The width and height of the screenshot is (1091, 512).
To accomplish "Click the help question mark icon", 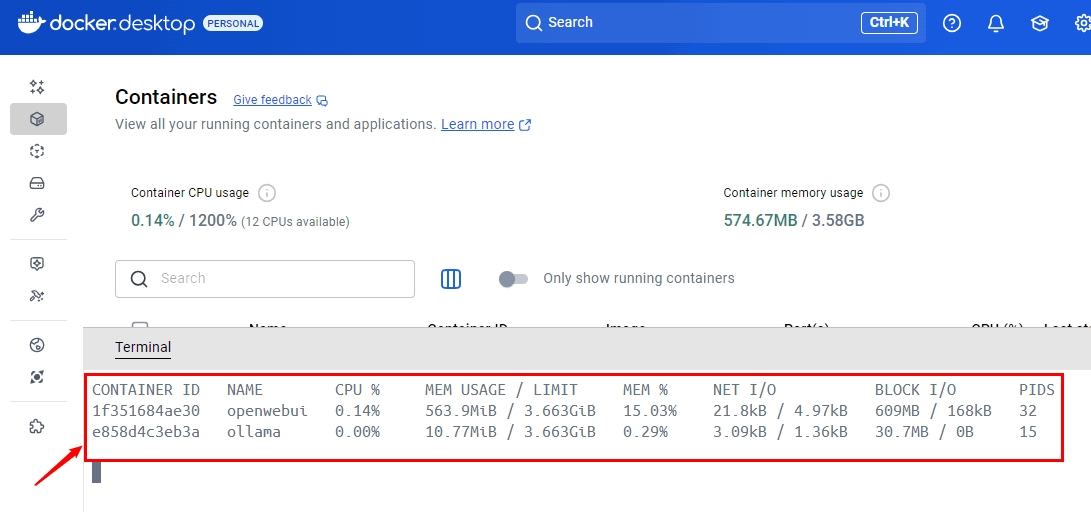I will coord(951,23).
